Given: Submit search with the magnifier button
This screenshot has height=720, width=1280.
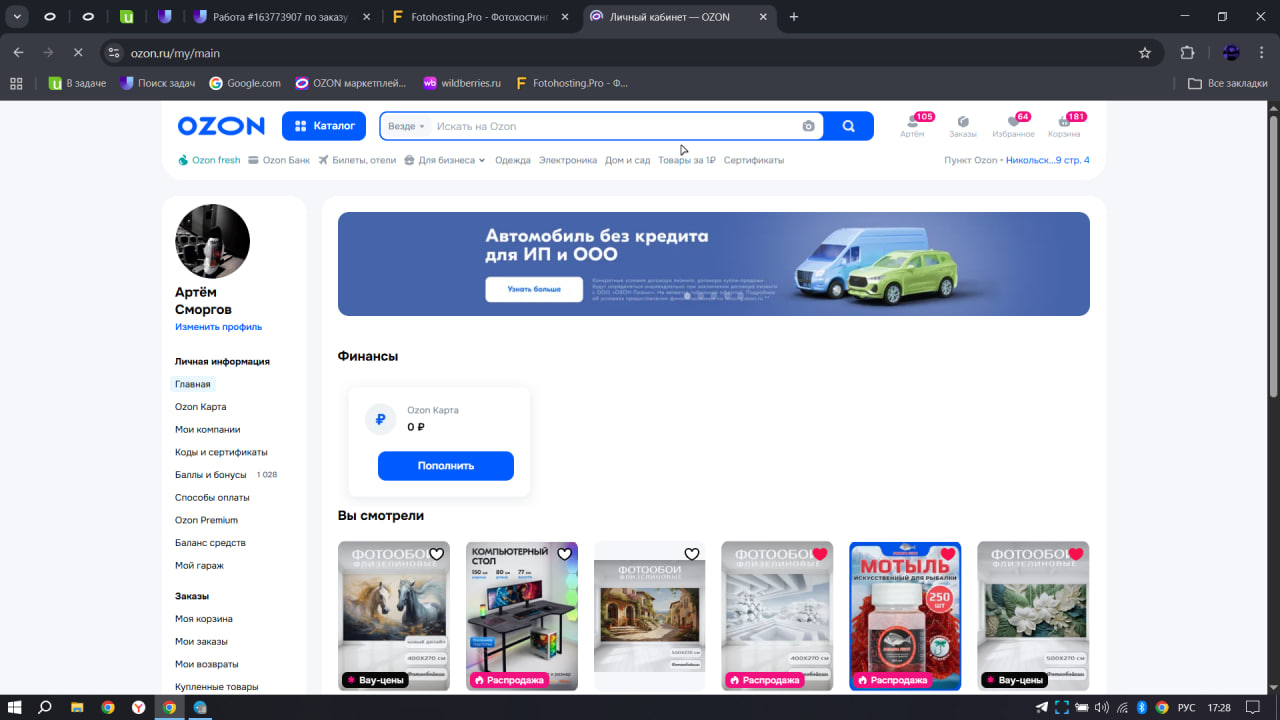Looking at the screenshot, I should click(849, 126).
